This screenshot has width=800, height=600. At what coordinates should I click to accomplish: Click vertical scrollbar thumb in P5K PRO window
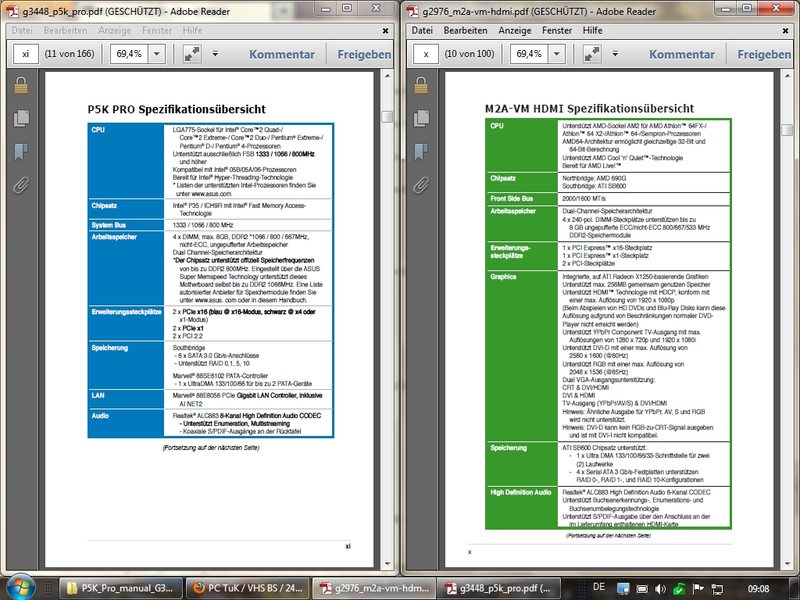[x=387, y=117]
